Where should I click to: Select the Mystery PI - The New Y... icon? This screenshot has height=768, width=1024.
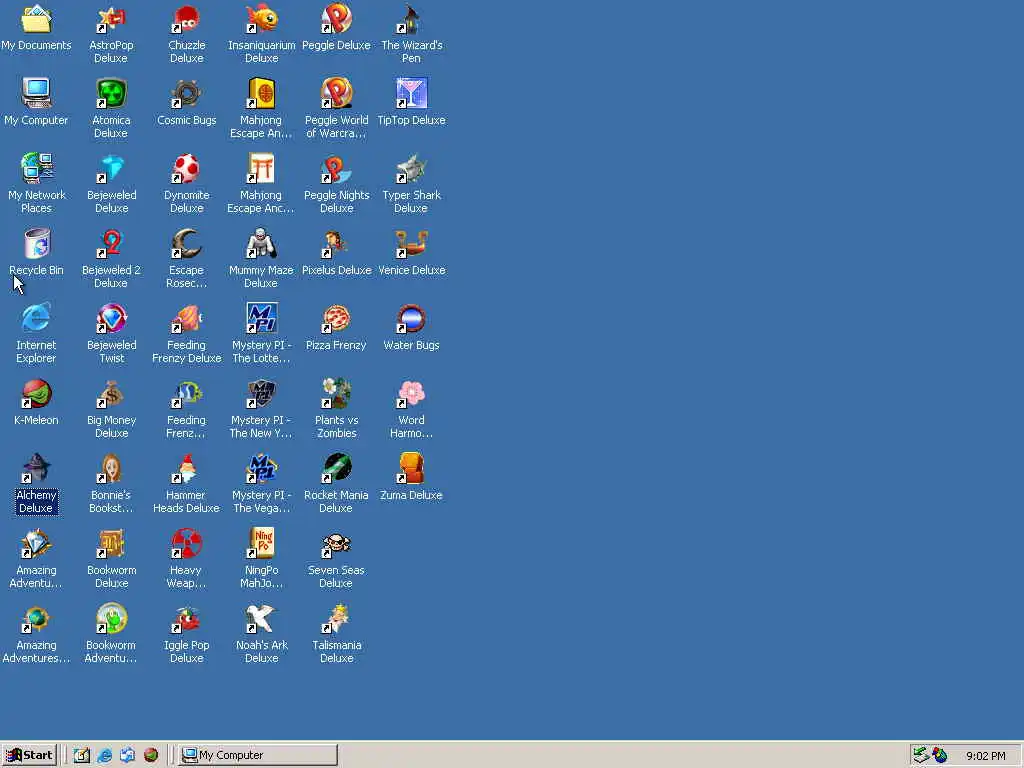click(x=262, y=394)
